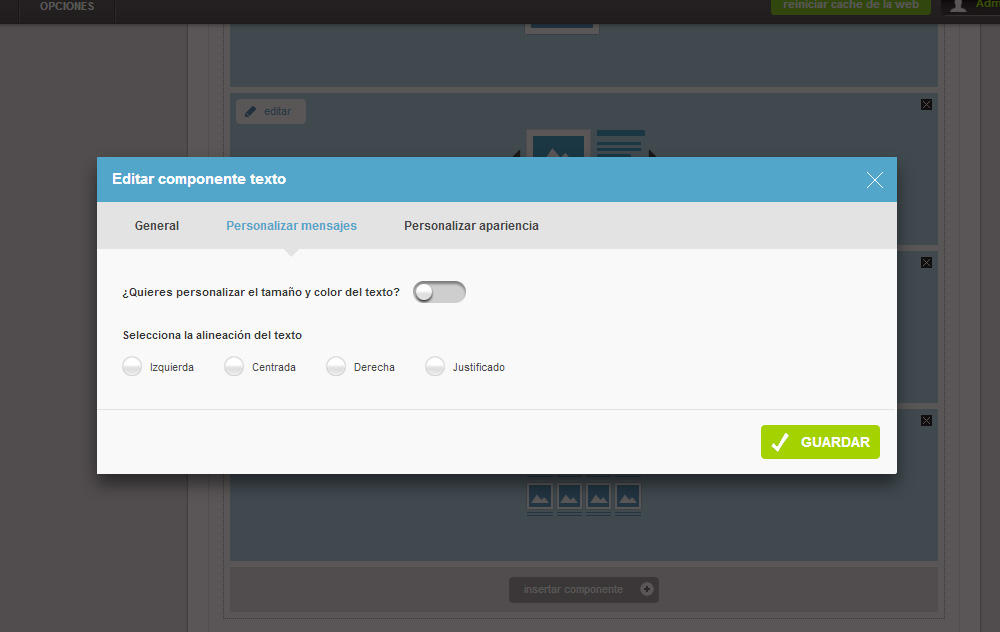Enable the personalizar tamaño y color toggle
Viewport: 1000px width, 632px height.
[439, 292]
